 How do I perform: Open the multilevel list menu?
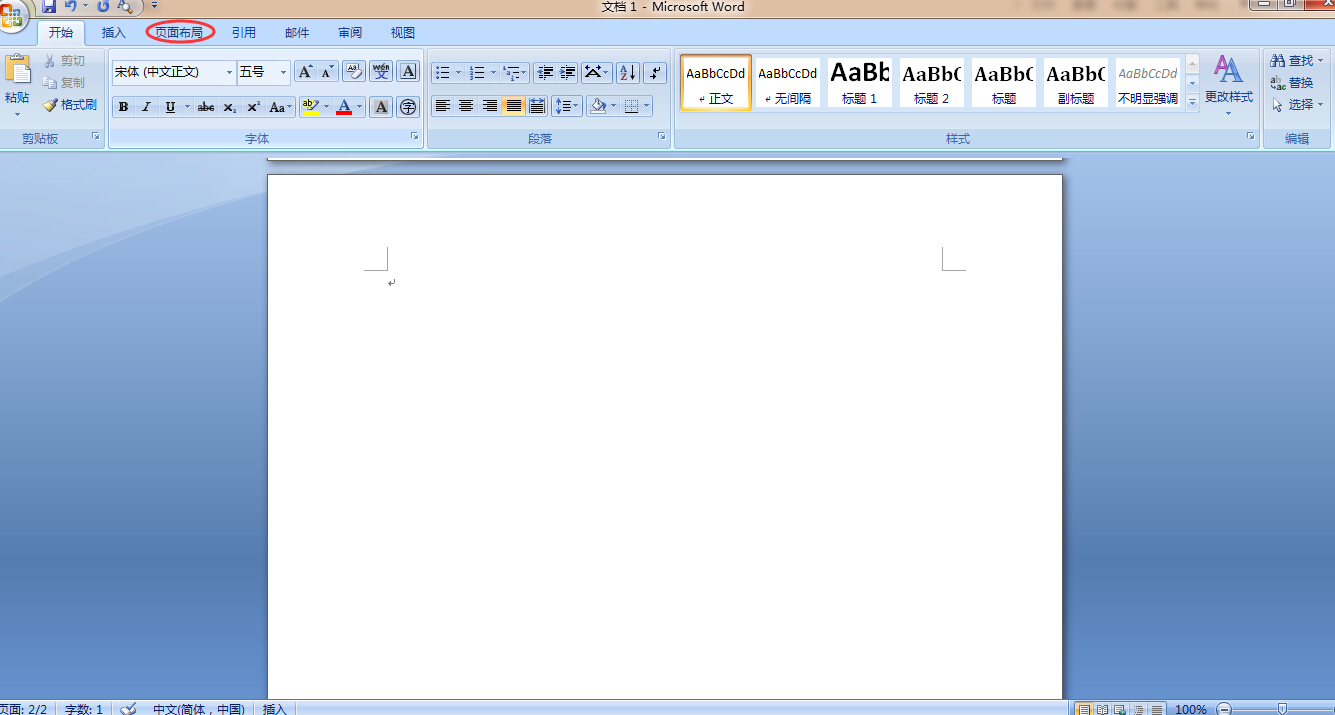click(515, 73)
